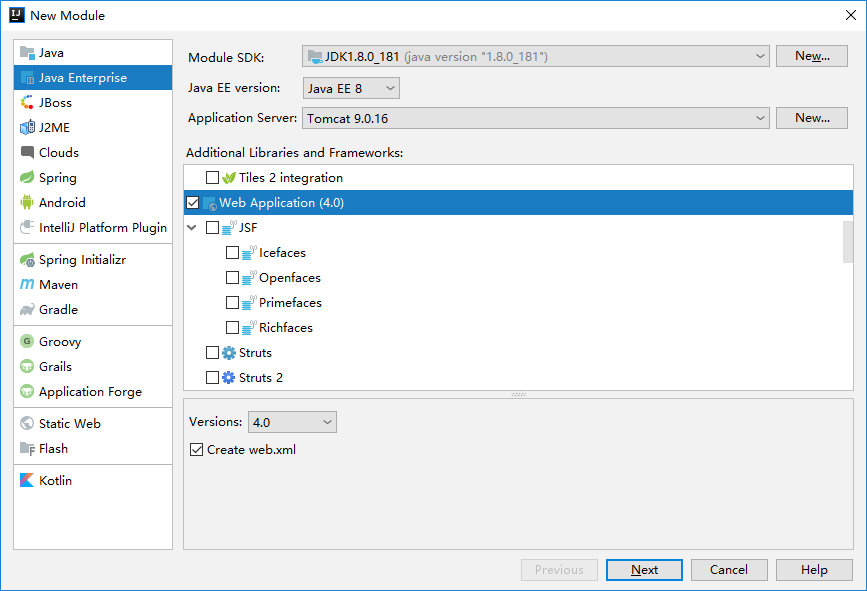
Task: Click the J2ME icon in sidebar
Action: coord(27,128)
